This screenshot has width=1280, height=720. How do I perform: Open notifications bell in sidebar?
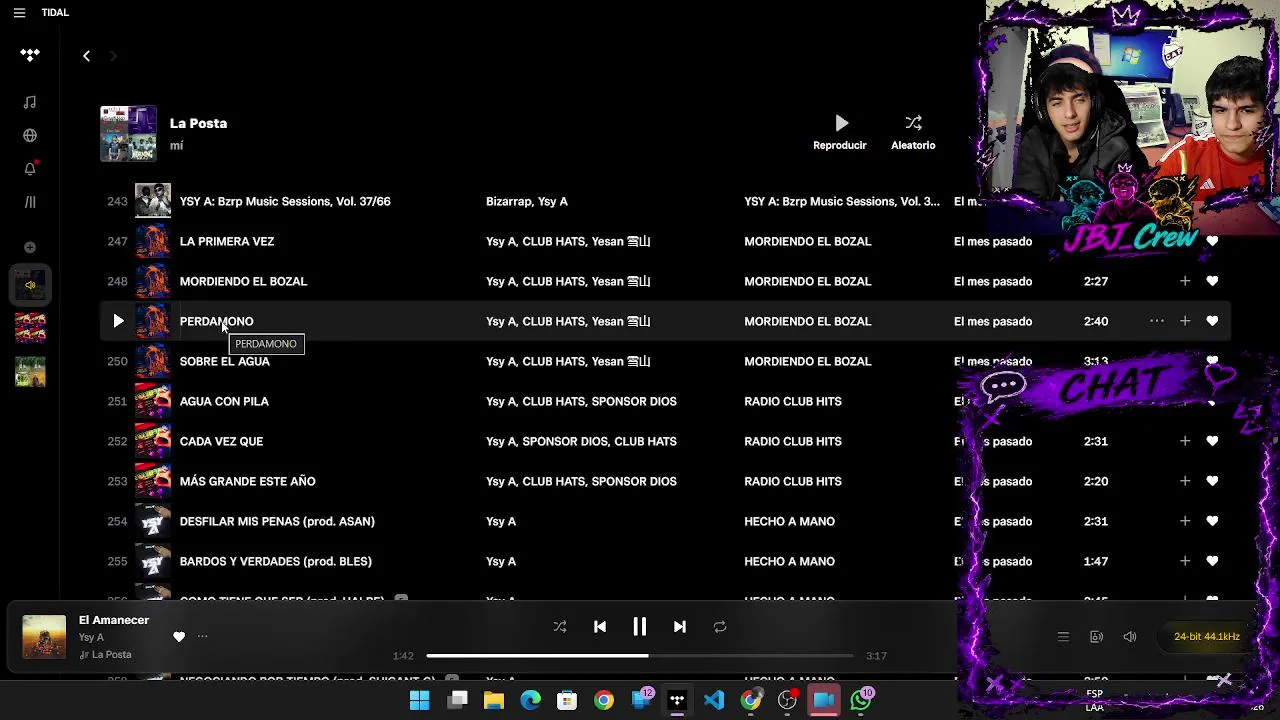(x=30, y=168)
